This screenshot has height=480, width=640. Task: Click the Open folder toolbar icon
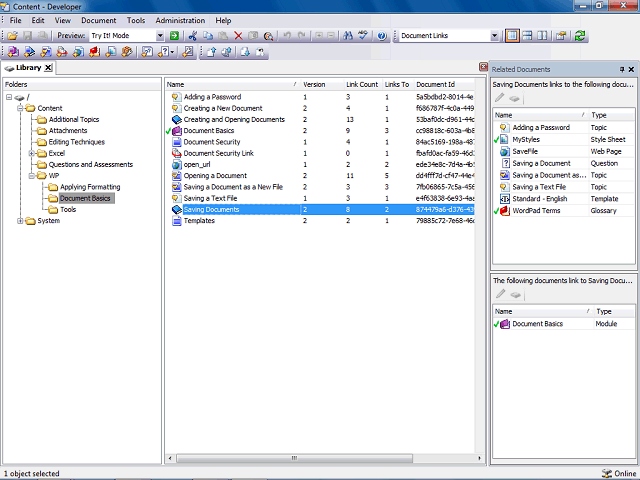point(13,36)
